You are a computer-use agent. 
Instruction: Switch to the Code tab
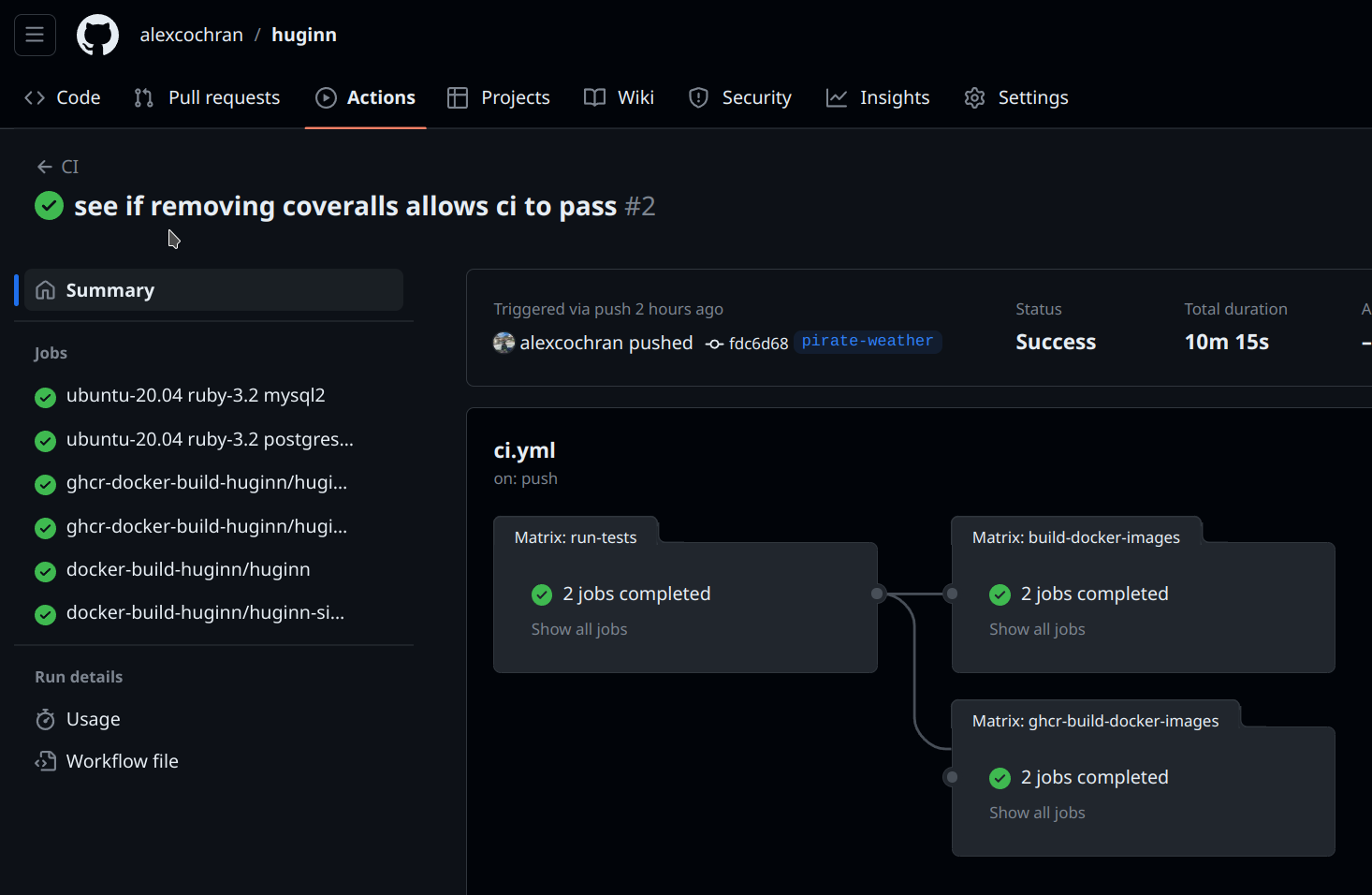point(63,97)
